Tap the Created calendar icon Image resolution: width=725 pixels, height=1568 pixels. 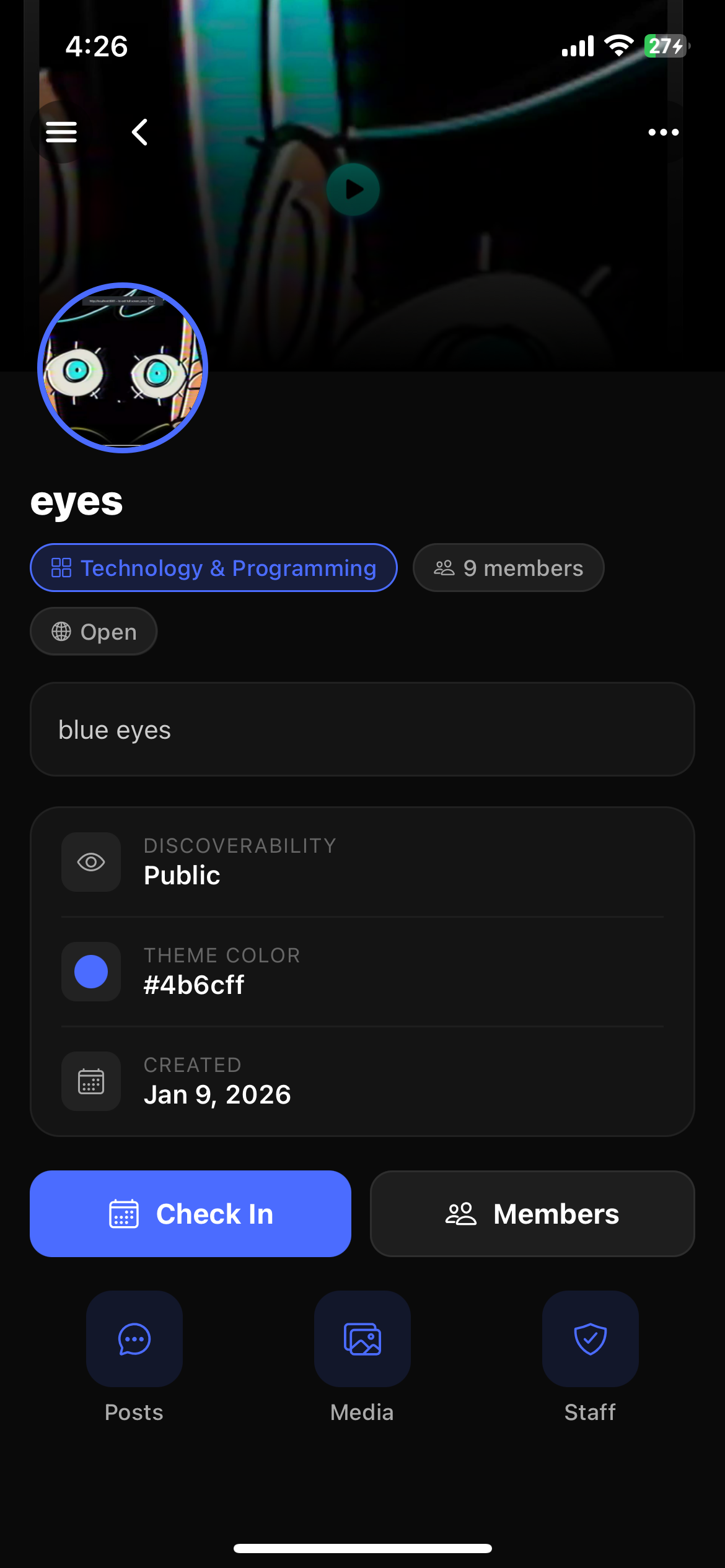pos(91,1081)
